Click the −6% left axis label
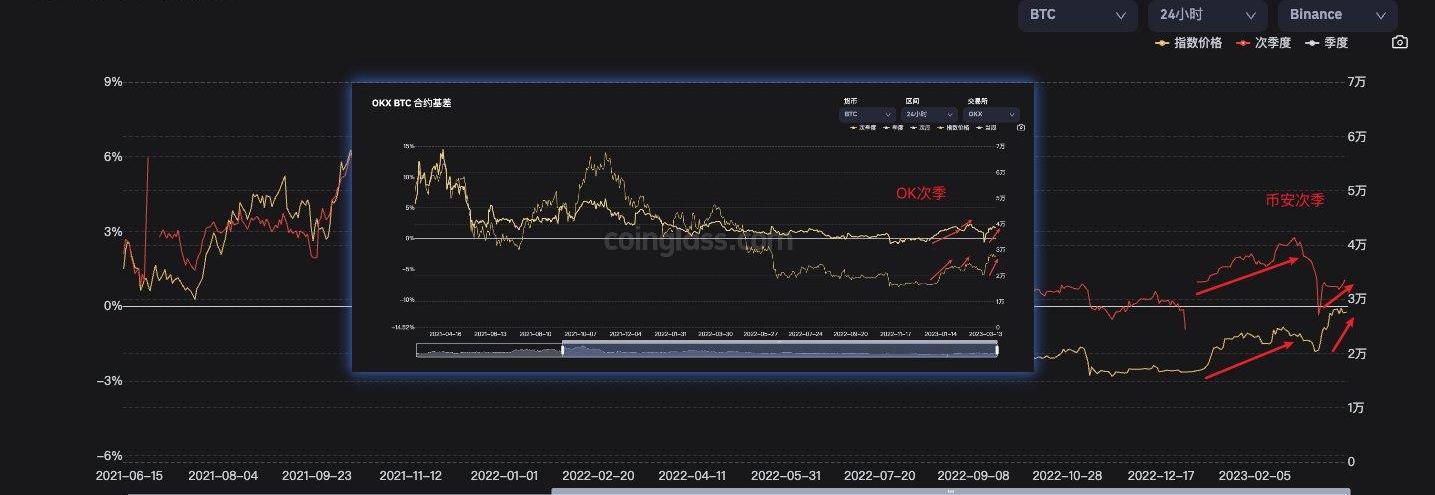Screen dimensions: 1435x495 point(108,456)
